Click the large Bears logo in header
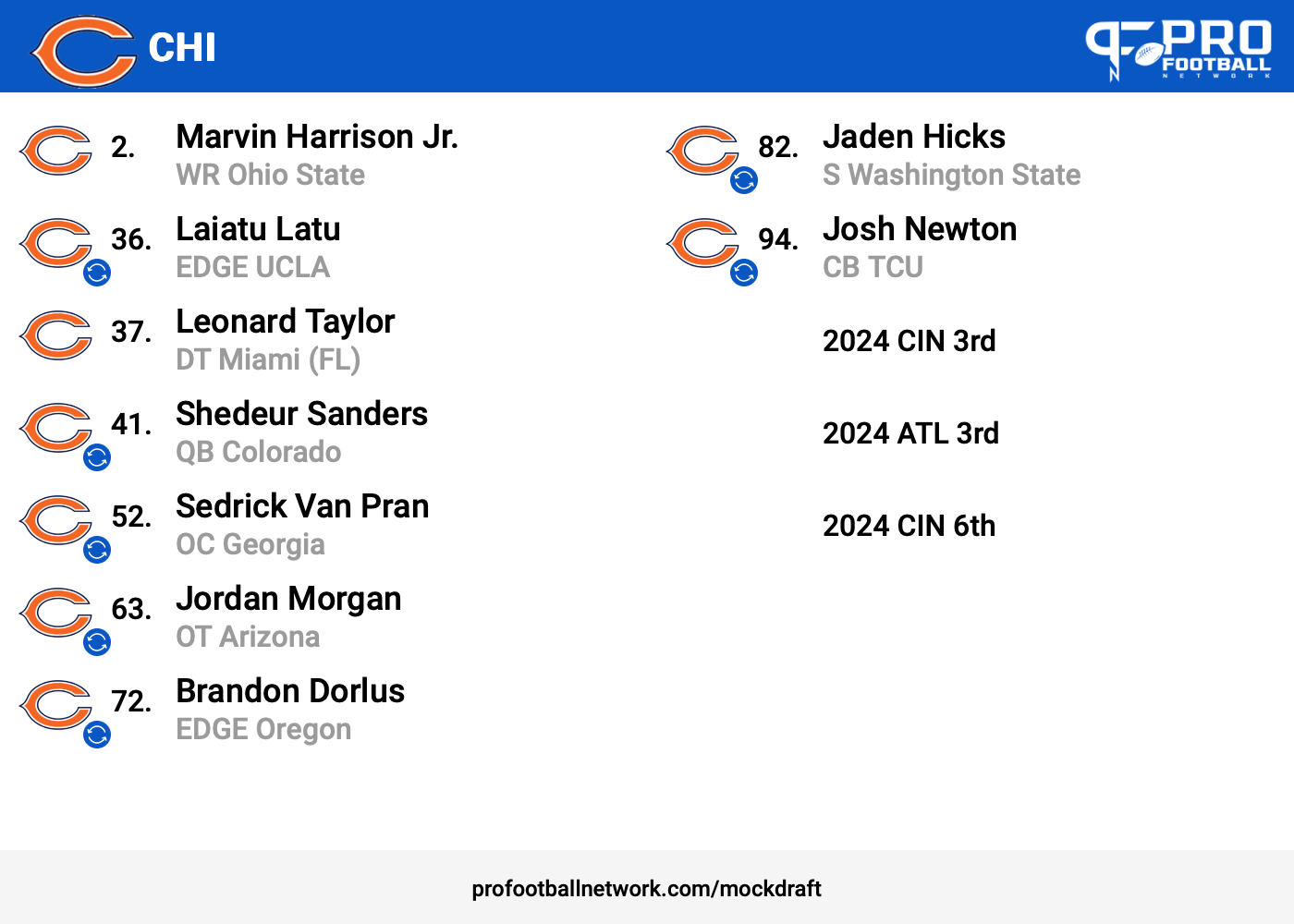This screenshot has width=1294, height=924. 83,52
